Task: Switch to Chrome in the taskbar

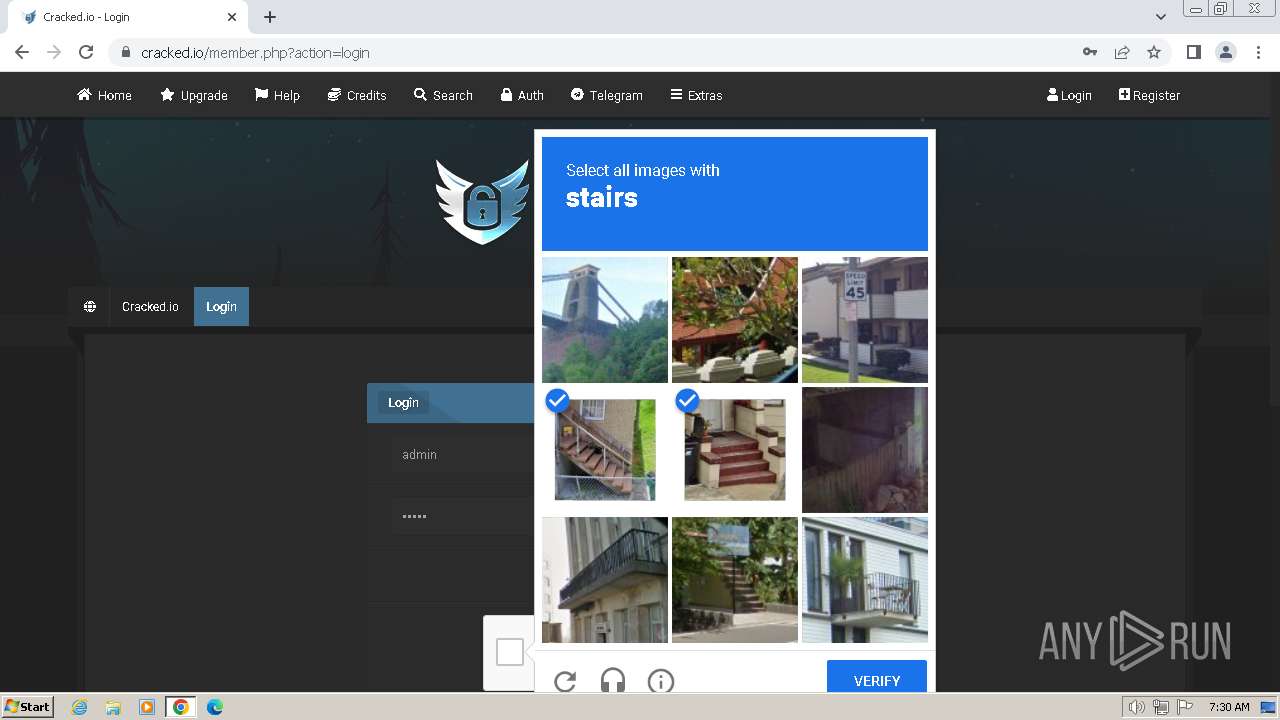Action: tap(181, 707)
